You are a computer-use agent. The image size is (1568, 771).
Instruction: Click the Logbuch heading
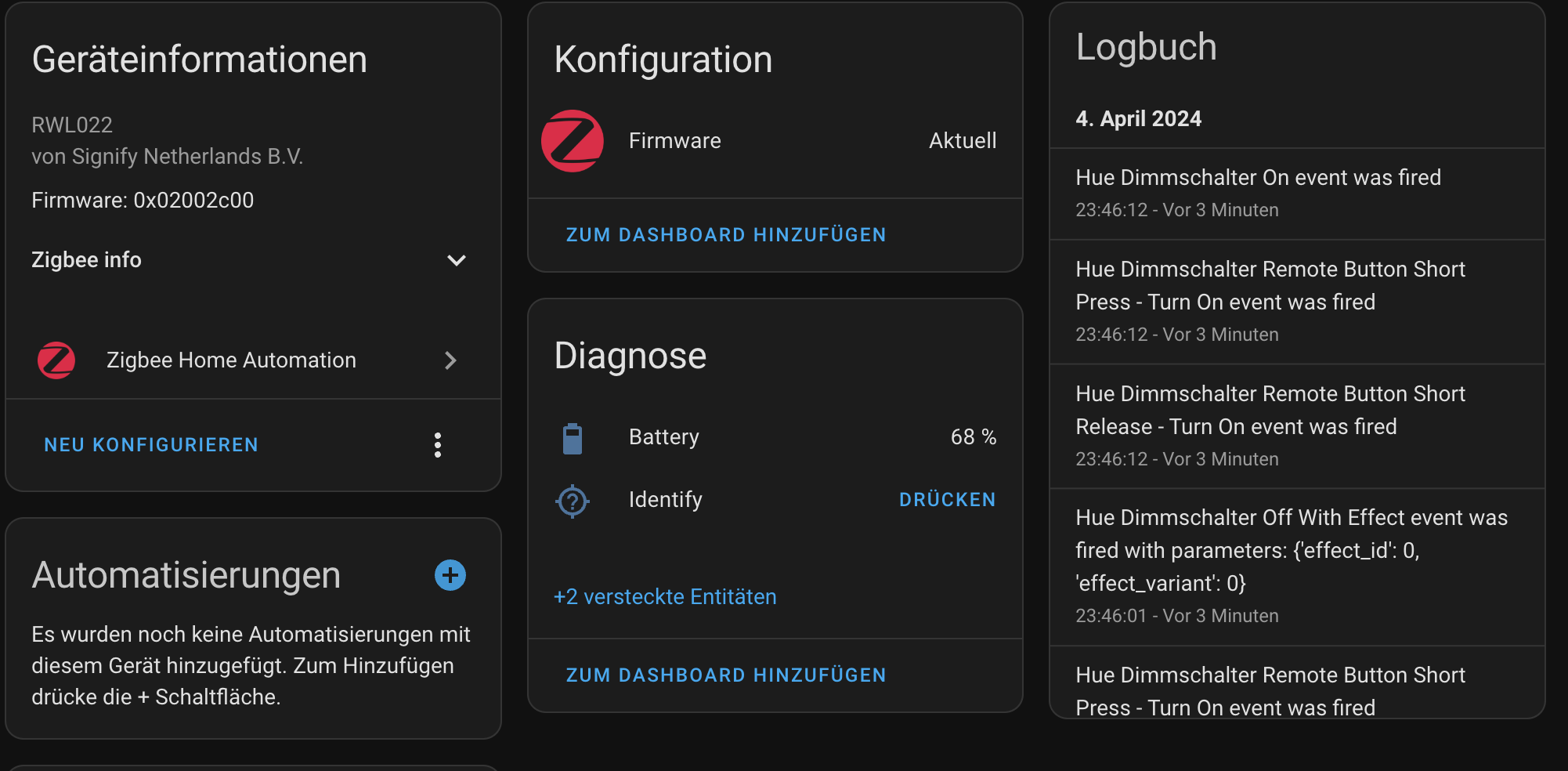(x=1146, y=47)
